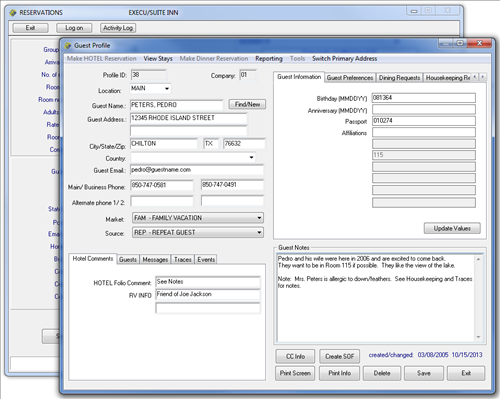
Task: Click Exit button in Reservations window
Action: pos(30,28)
